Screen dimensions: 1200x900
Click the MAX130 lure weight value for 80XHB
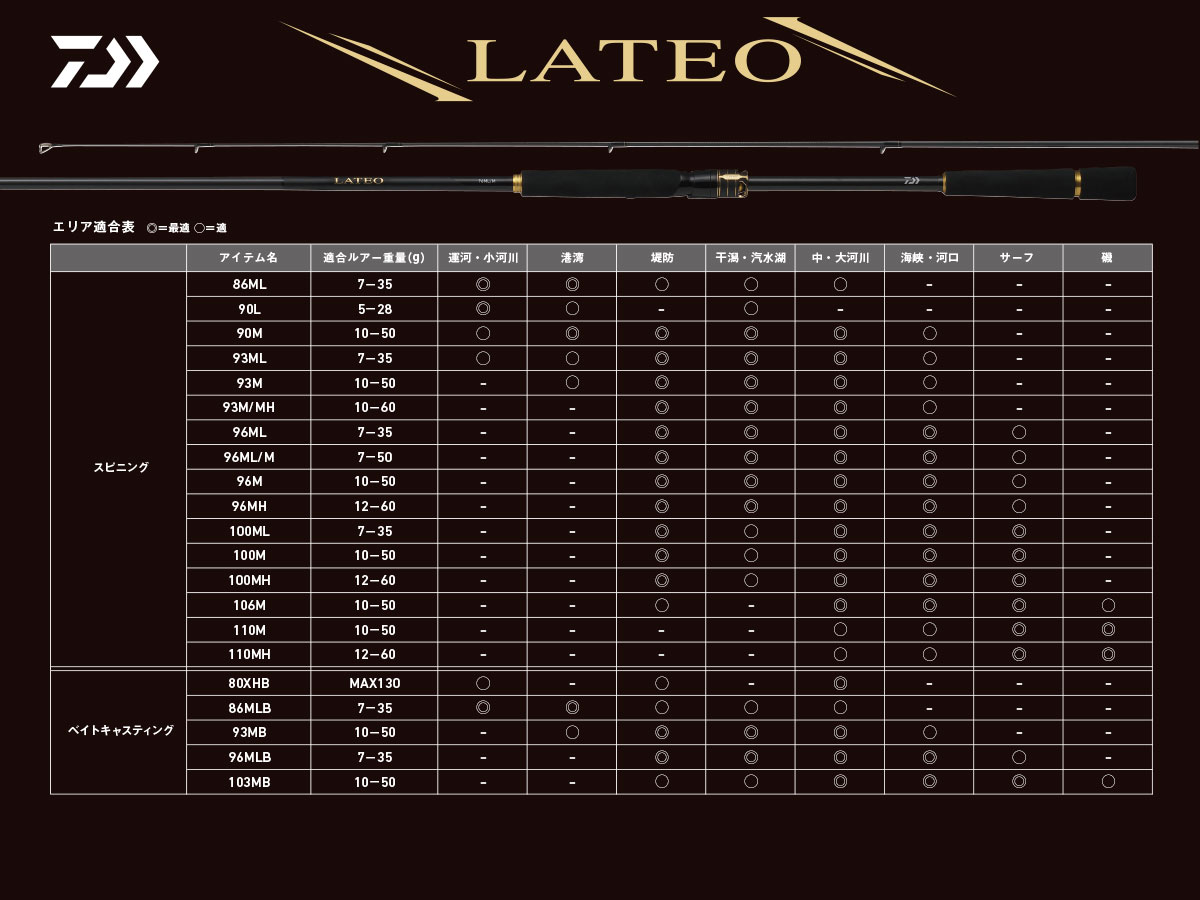[373, 682]
